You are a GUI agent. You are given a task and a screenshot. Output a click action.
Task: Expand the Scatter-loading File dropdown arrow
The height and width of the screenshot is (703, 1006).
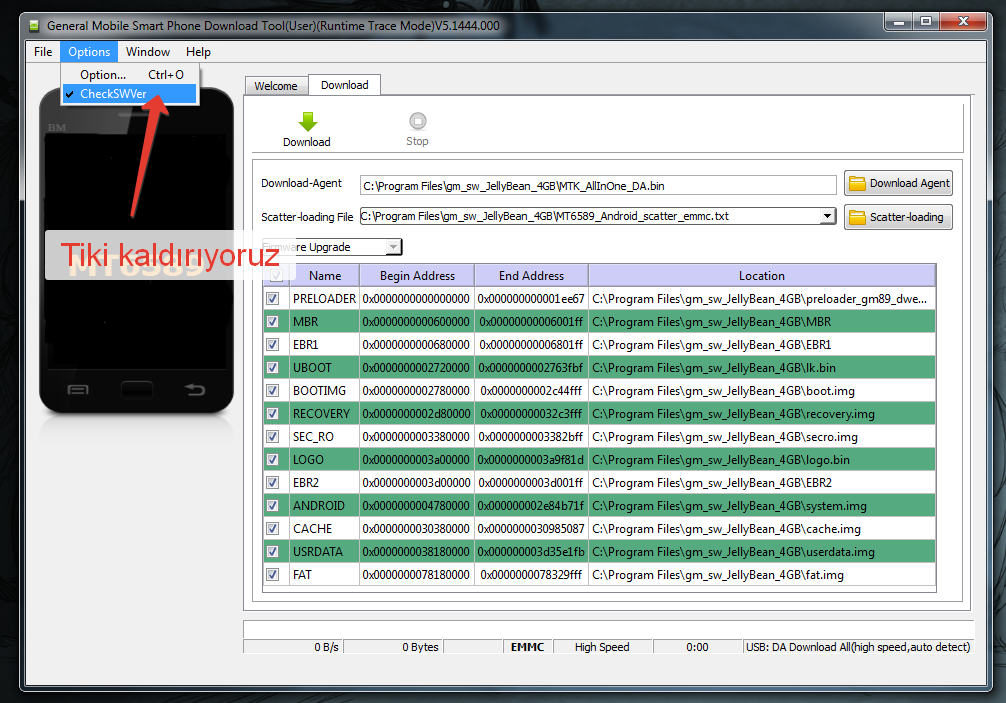tap(828, 216)
